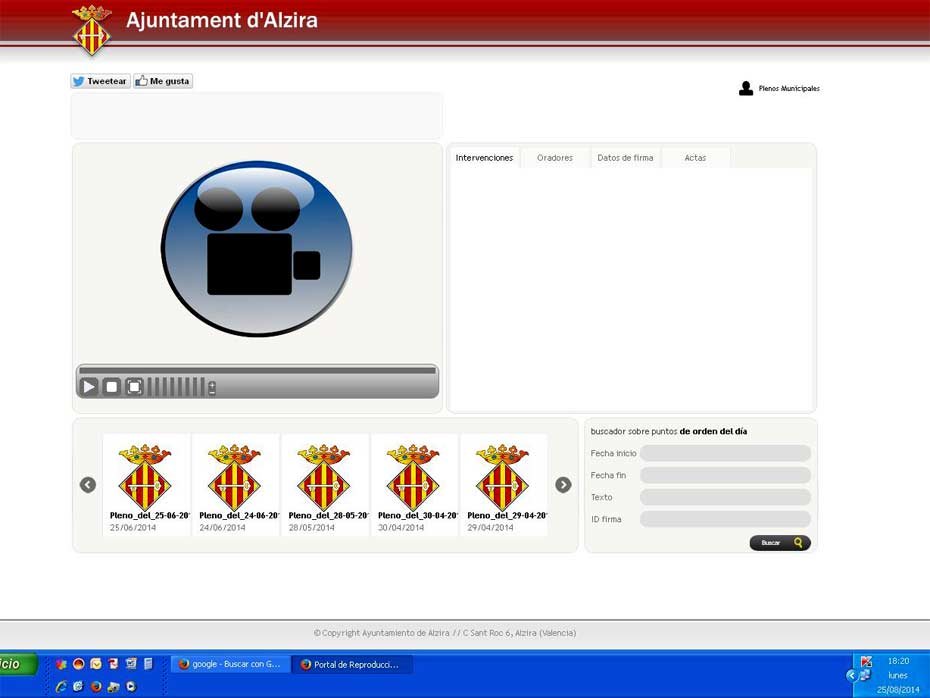Focus the Fecha inicio input field
This screenshot has width=930, height=698.
pos(725,453)
